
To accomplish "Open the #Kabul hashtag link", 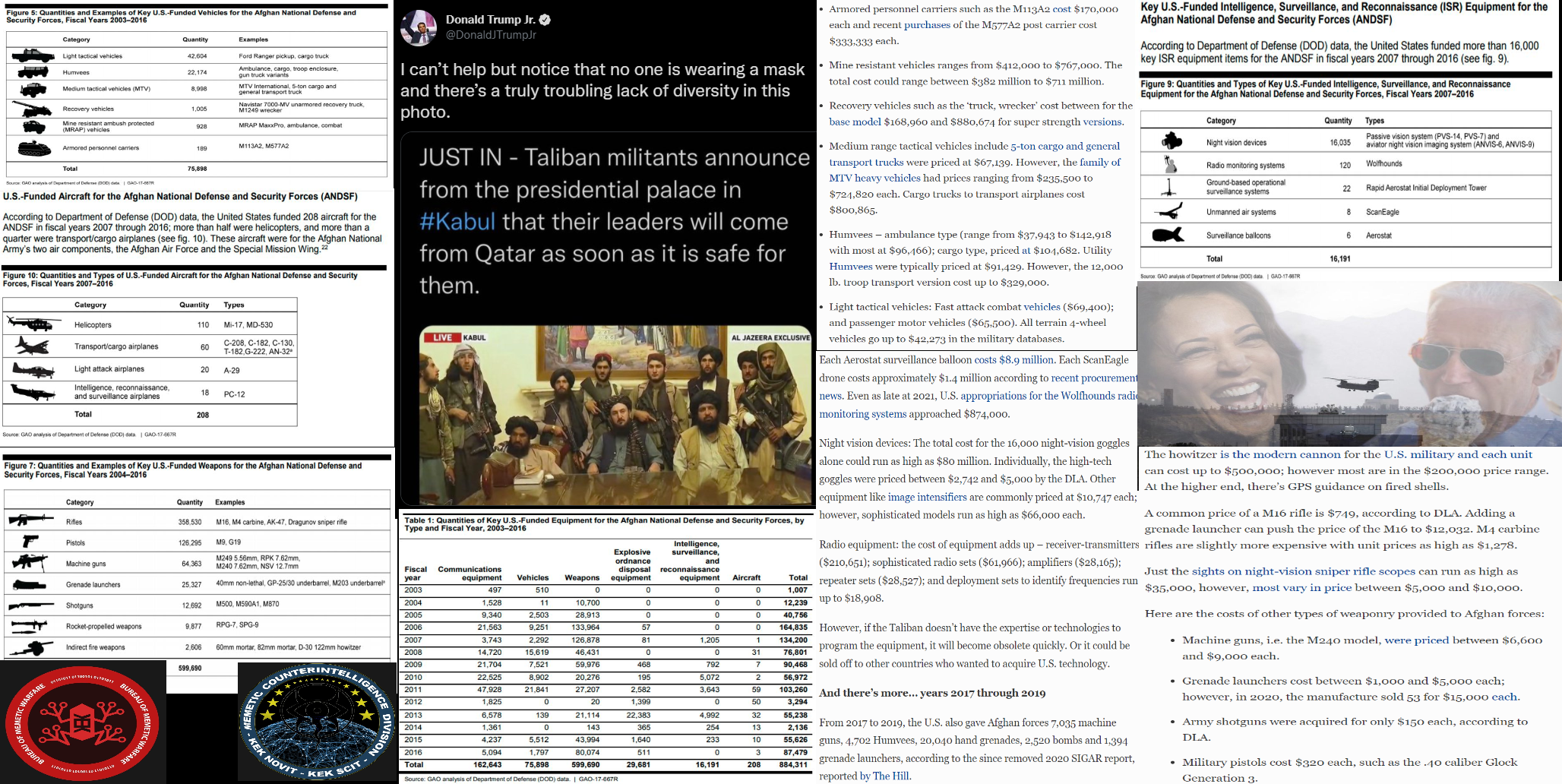I will coord(457,222).
